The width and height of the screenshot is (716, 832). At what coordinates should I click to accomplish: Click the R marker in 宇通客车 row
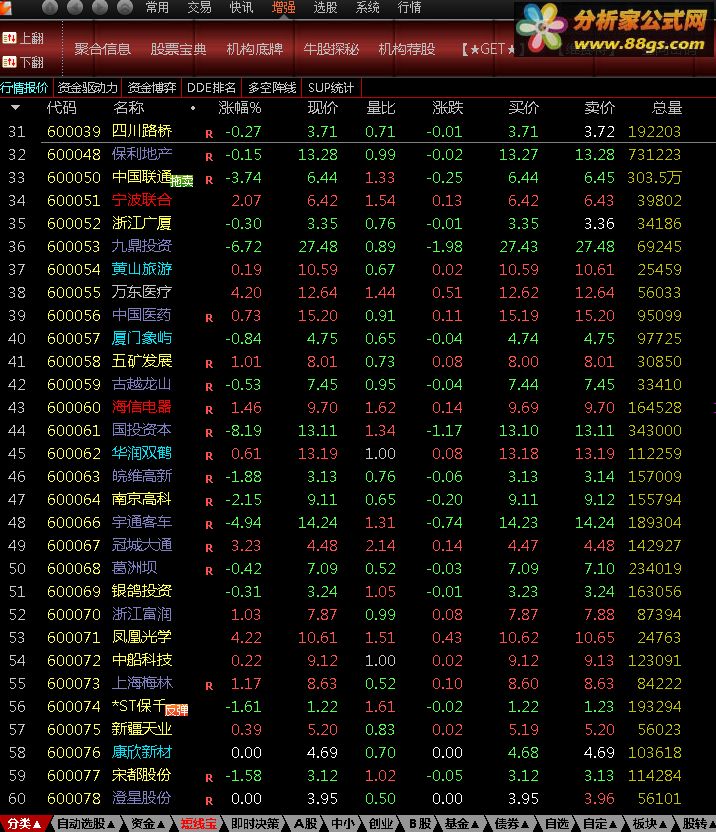click(x=209, y=525)
